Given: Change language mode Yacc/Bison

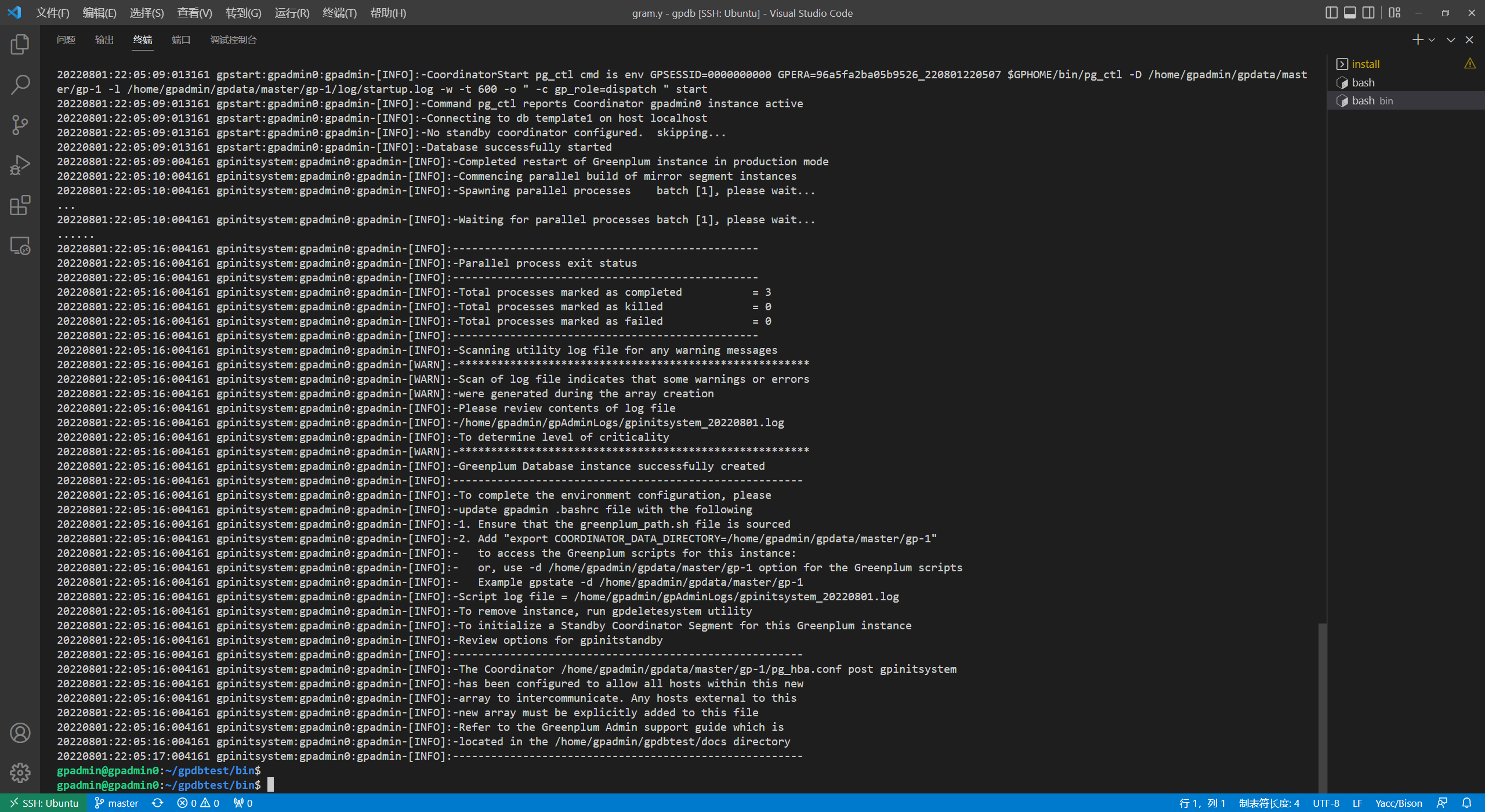Looking at the screenshot, I should [x=1399, y=803].
